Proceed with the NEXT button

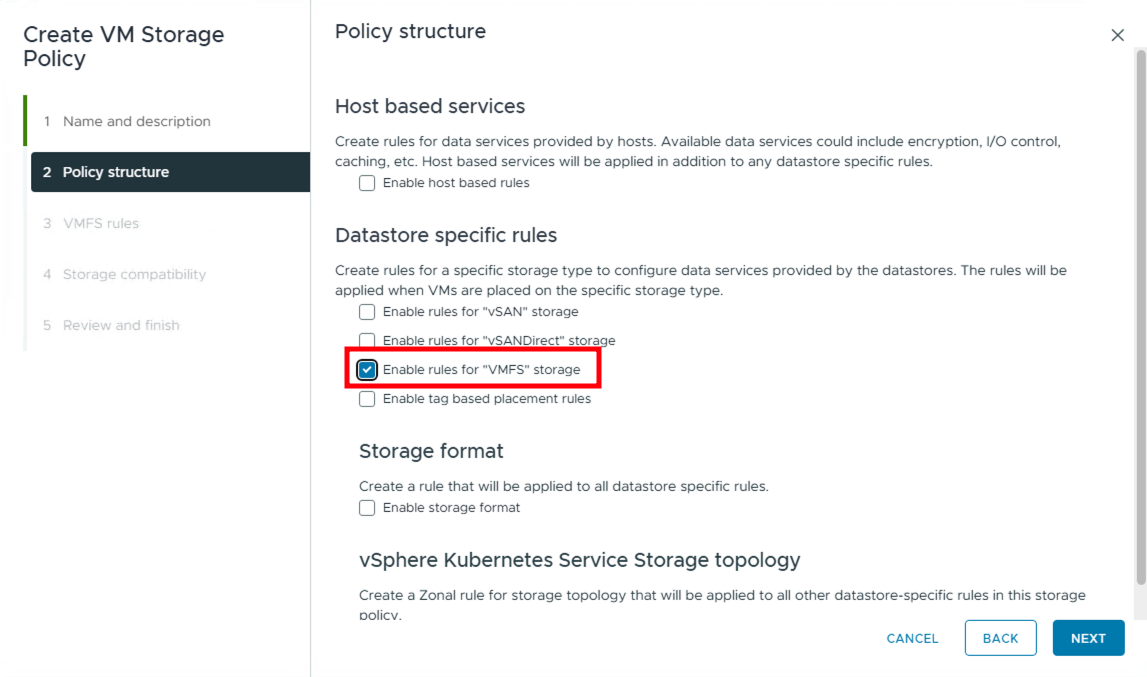[1088, 638]
